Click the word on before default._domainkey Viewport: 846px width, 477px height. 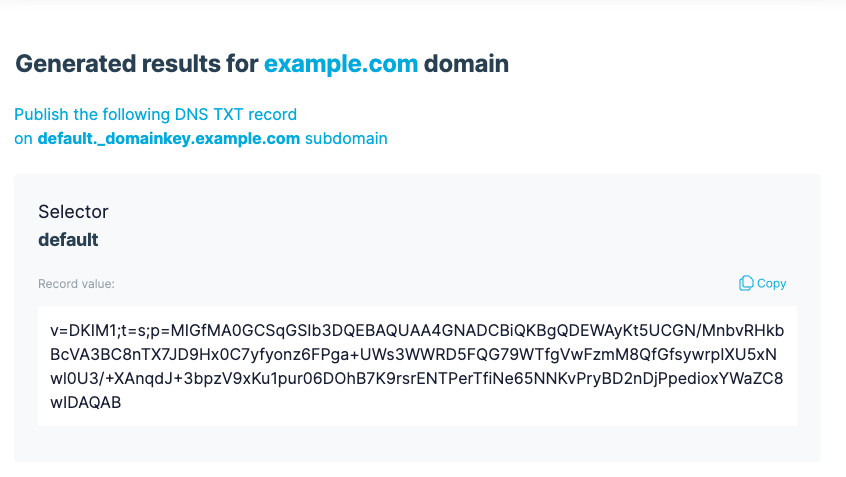pyautogui.click(x=23, y=139)
